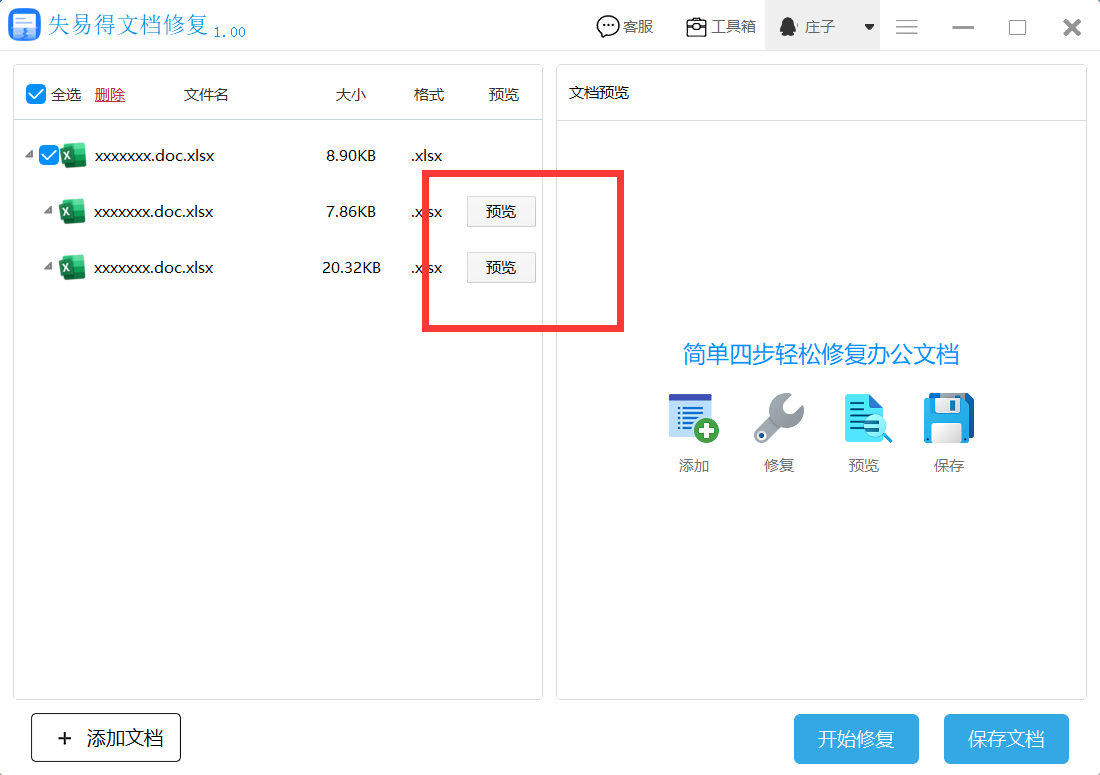Click the 20.32KB size value
The image size is (1100, 775).
click(351, 268)
